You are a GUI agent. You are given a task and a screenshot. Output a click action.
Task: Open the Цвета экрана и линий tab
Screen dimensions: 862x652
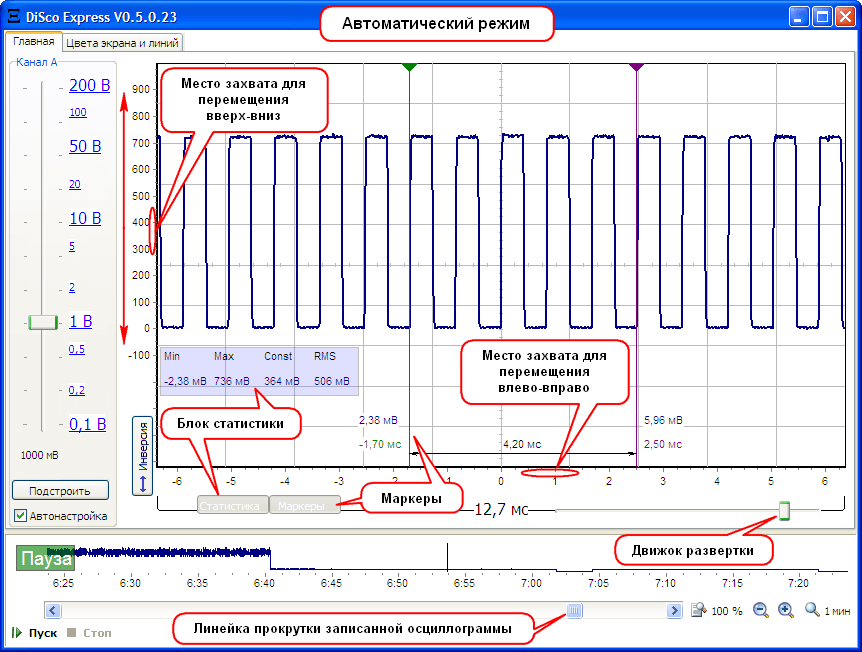pos(122,43)
